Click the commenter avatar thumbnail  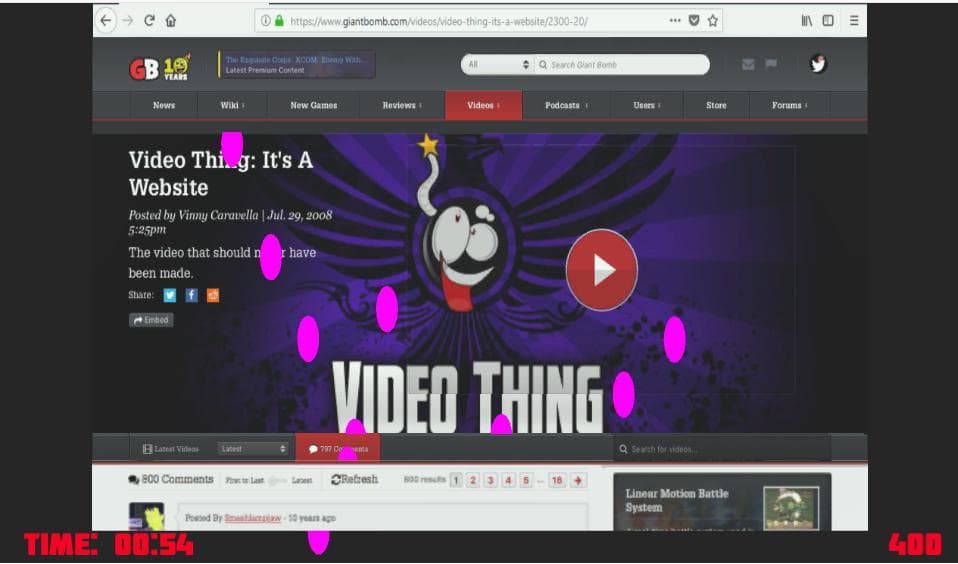click(147, 516)
